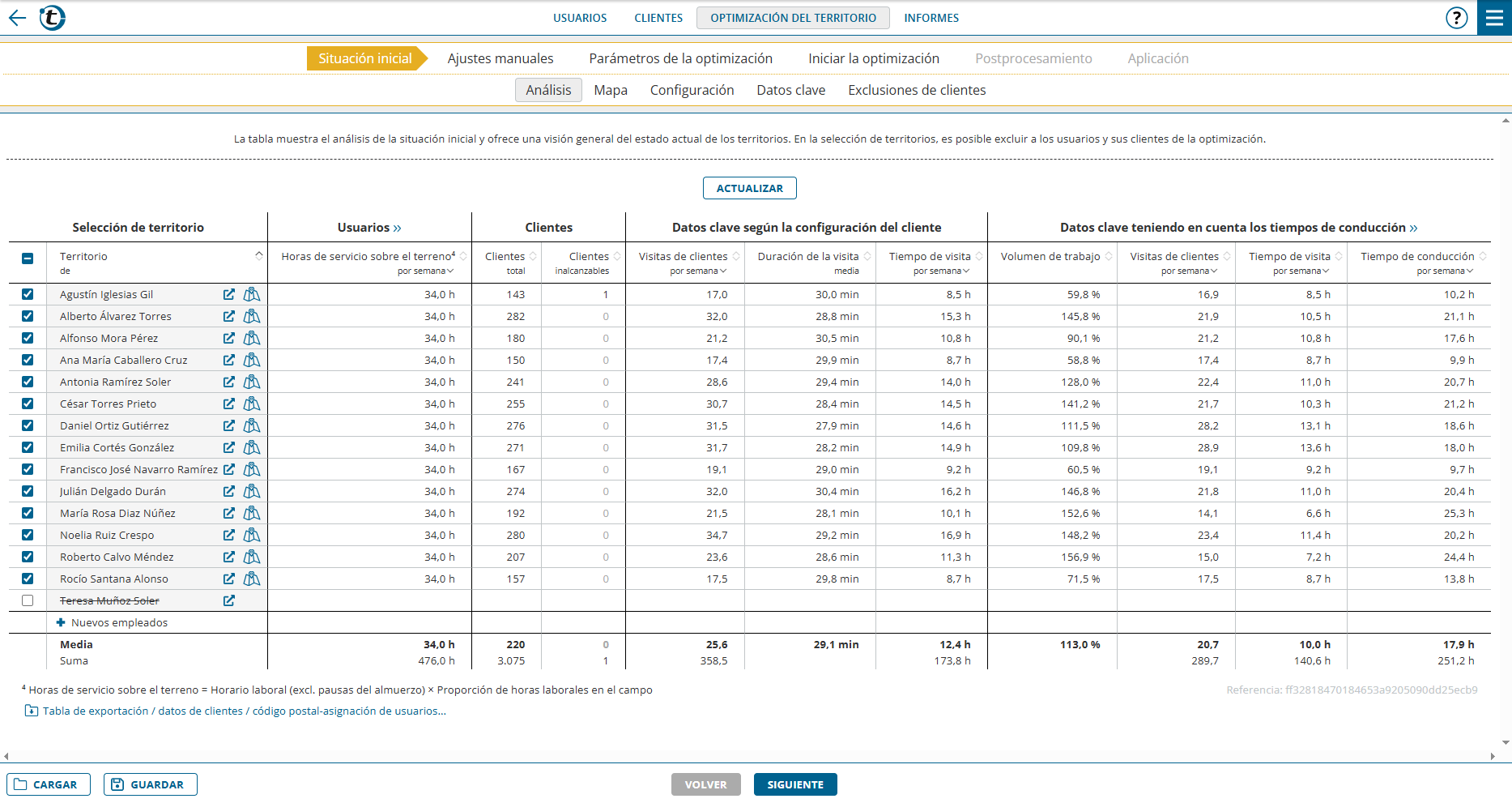
Task: Show map for Rocío Santana Alonso
Action: point(252,579)
